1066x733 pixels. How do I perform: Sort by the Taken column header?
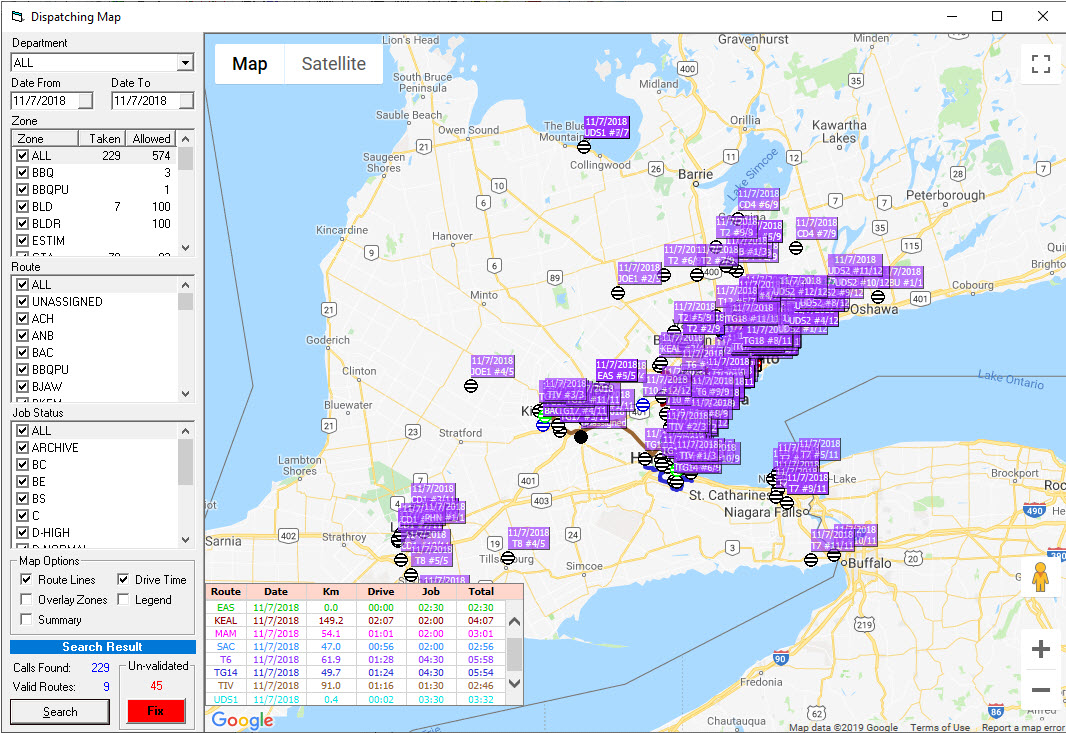[102, 139]
